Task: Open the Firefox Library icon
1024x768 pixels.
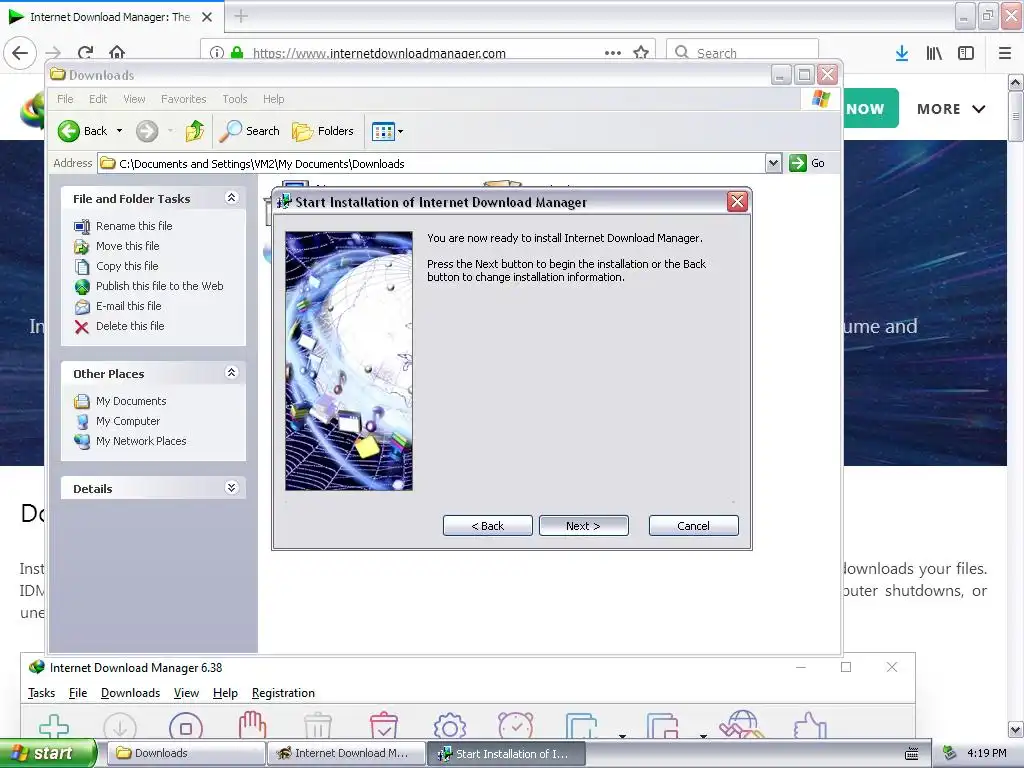Action: coord(934,53)
